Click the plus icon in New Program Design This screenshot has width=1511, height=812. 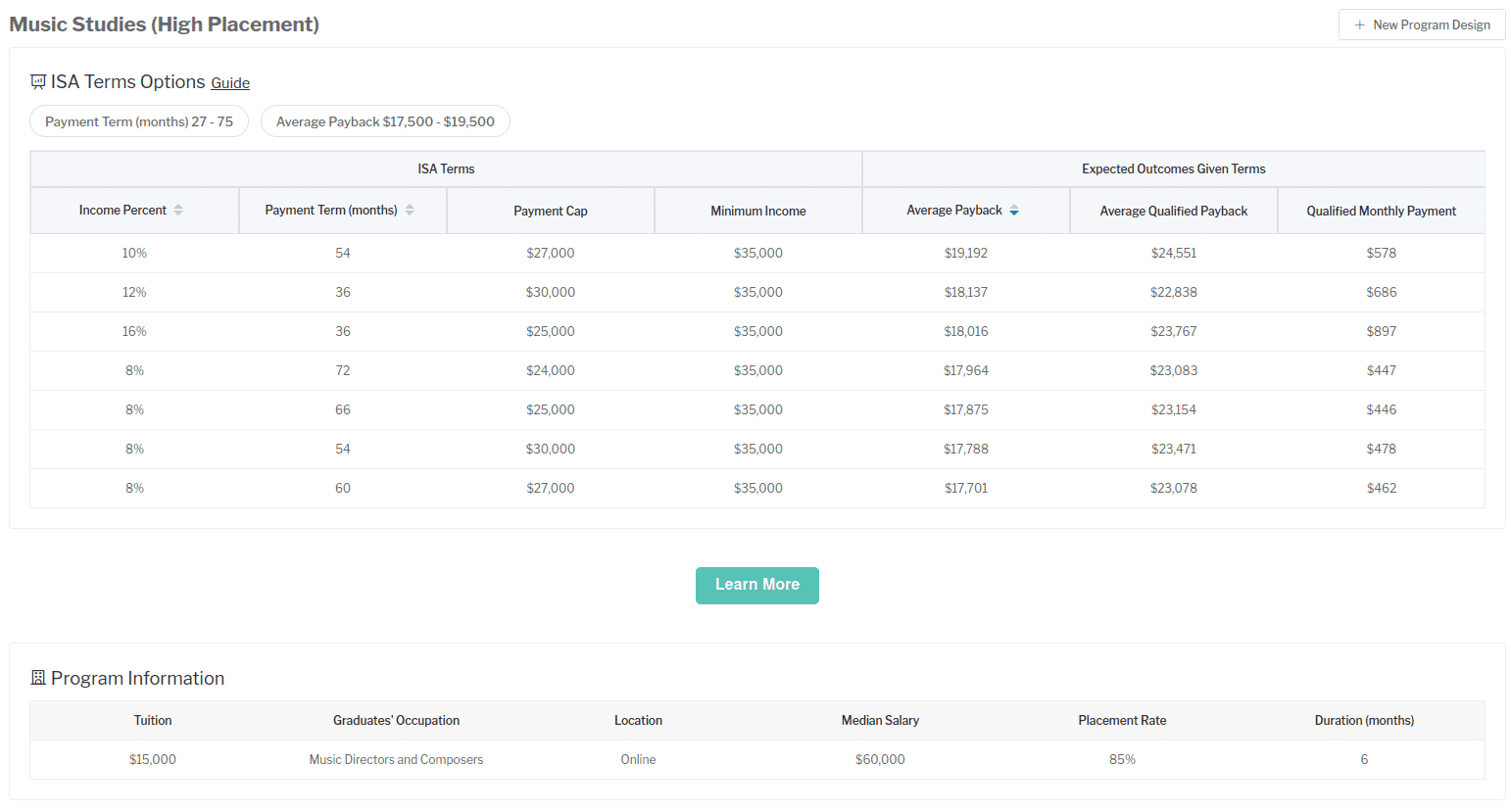[x=1359, y=24]
